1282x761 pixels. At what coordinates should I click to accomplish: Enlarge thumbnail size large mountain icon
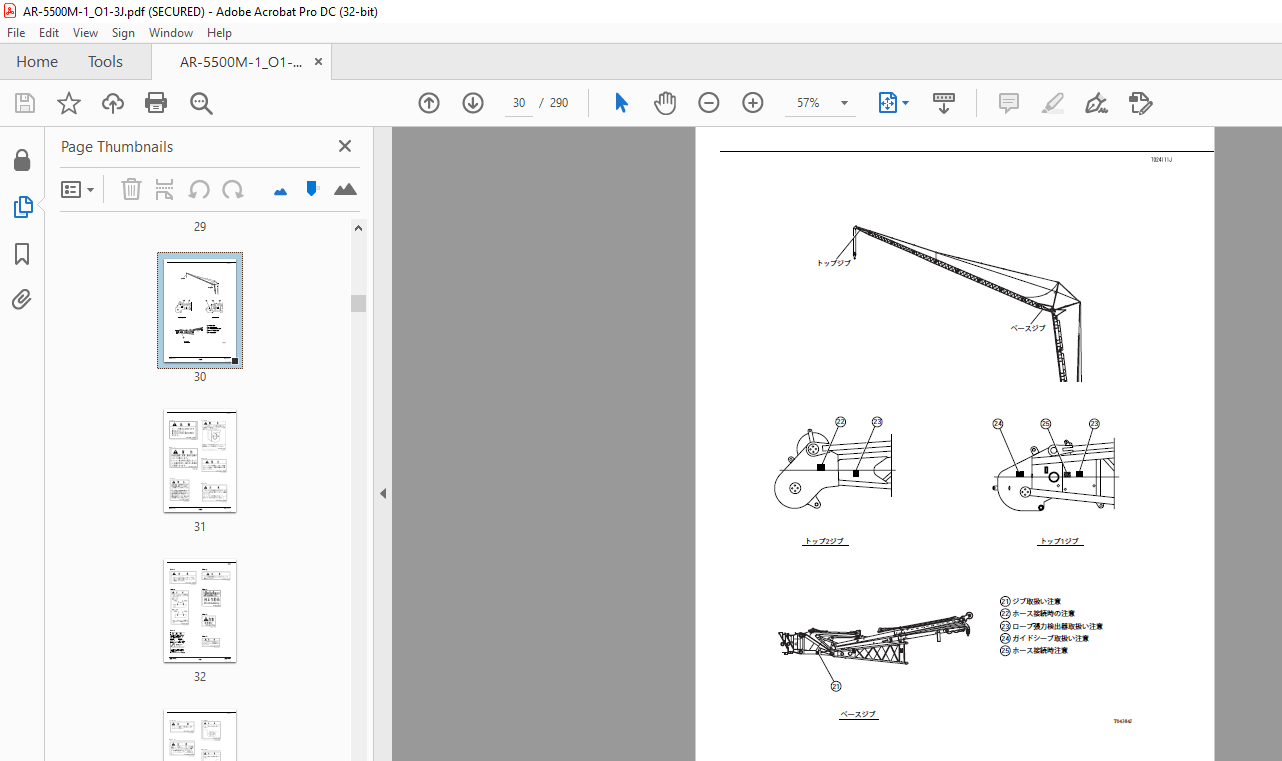pos(345,189)
